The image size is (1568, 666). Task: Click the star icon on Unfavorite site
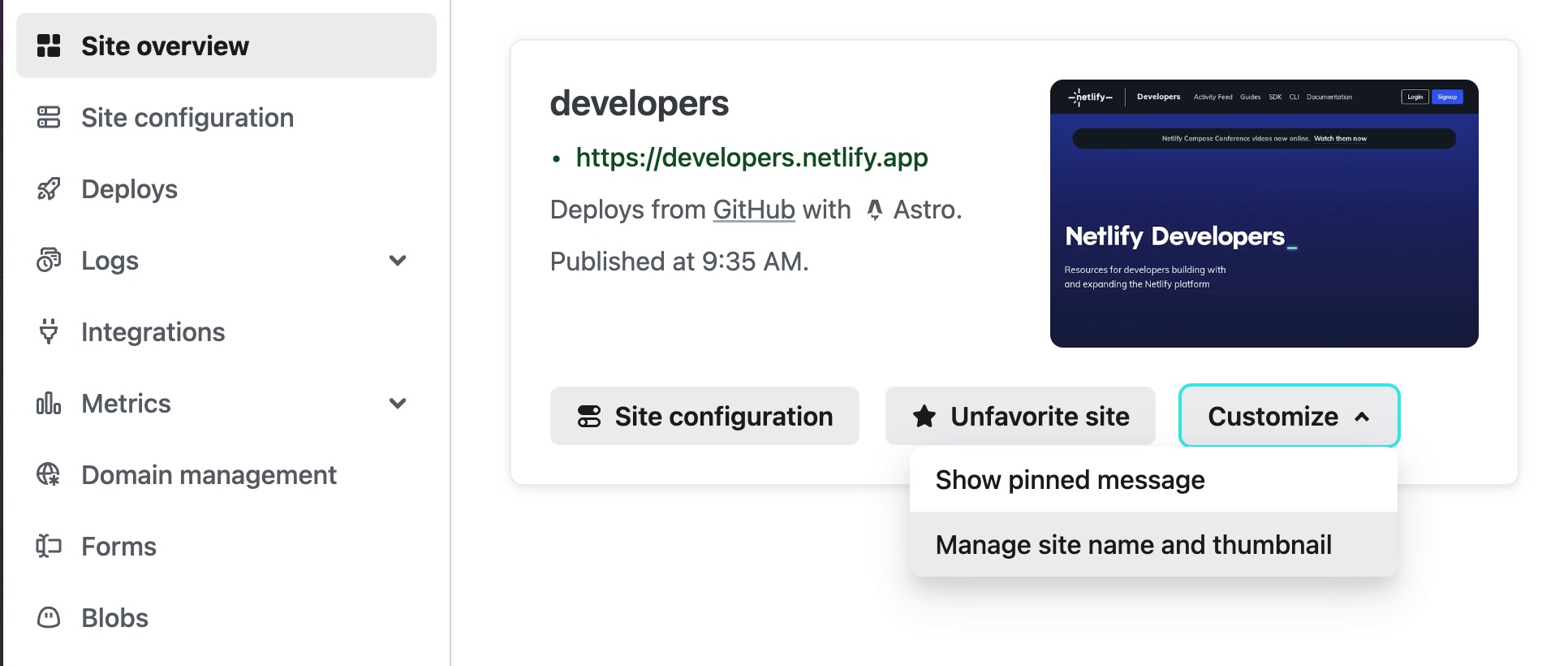[924, 417]
